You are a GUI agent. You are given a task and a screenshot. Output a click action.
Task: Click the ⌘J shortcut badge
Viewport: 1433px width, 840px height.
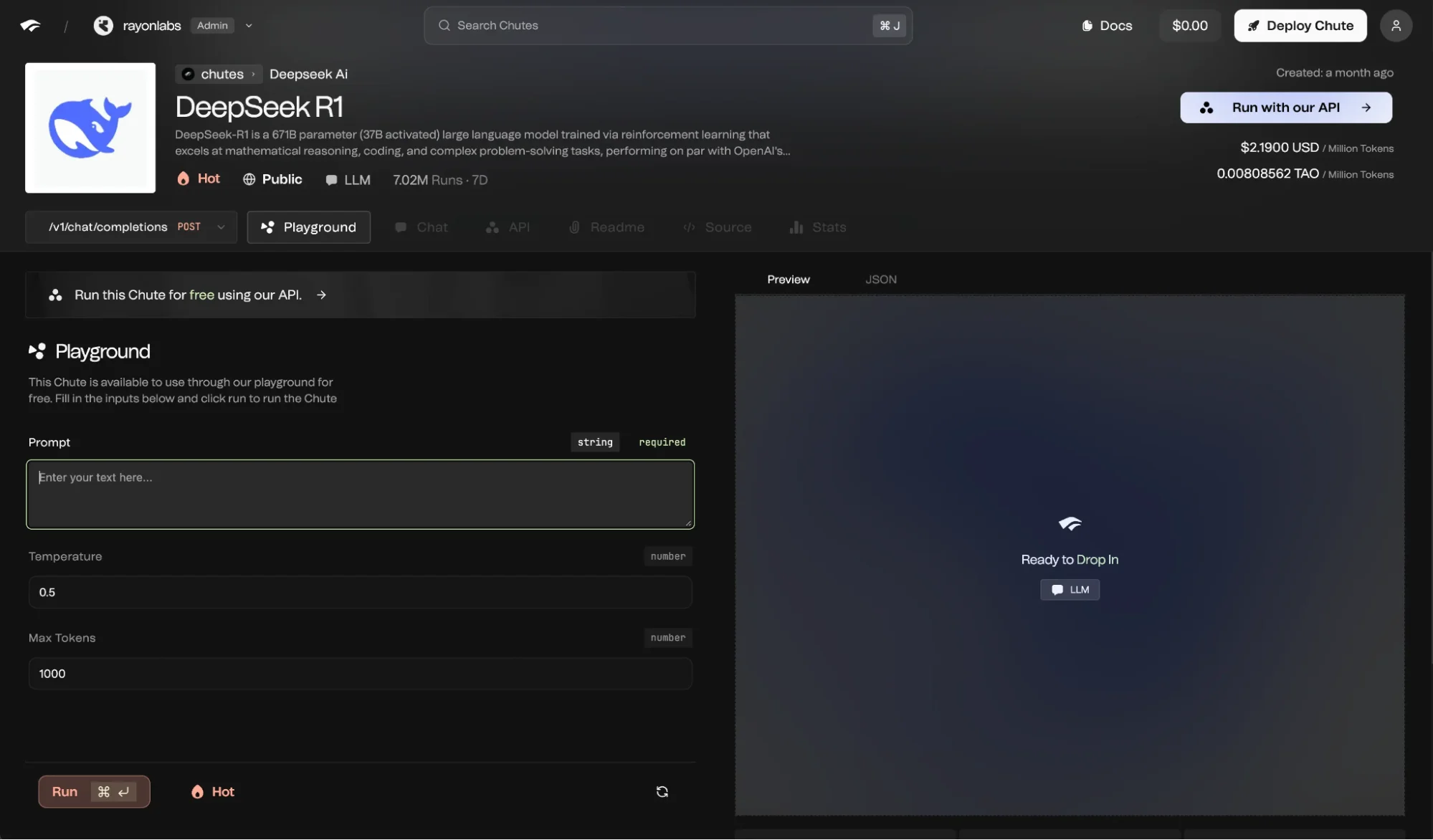point(890,26)
